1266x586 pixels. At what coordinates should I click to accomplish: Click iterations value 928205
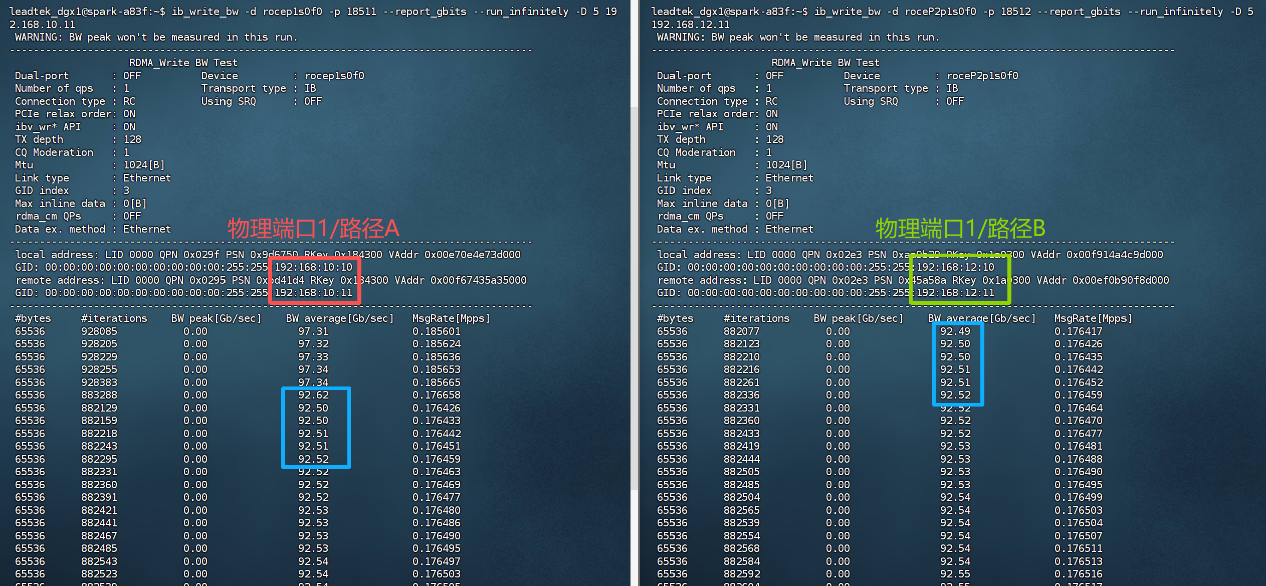click(99, 344)
